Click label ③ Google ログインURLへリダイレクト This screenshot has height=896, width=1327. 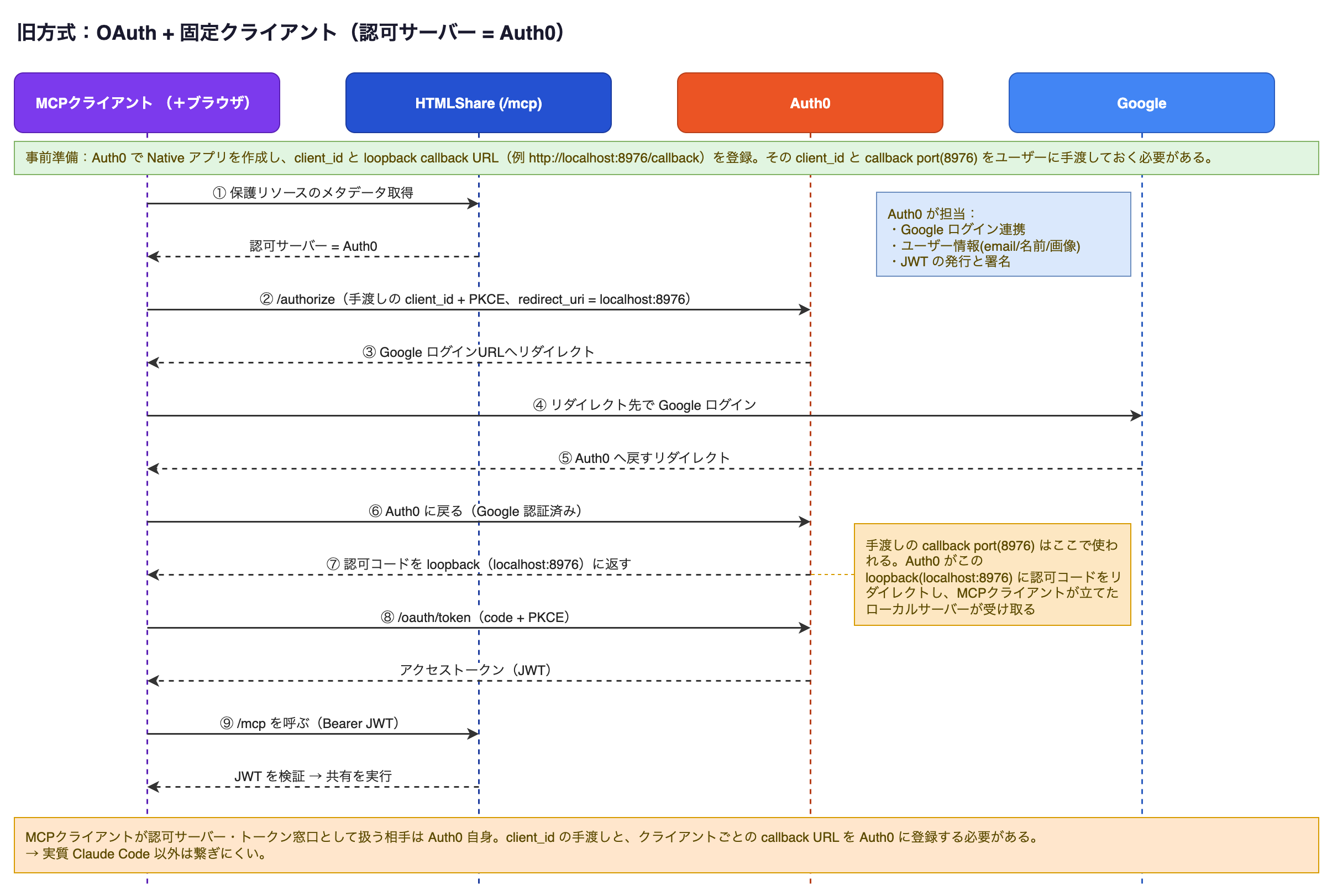[x=479, y=352]
